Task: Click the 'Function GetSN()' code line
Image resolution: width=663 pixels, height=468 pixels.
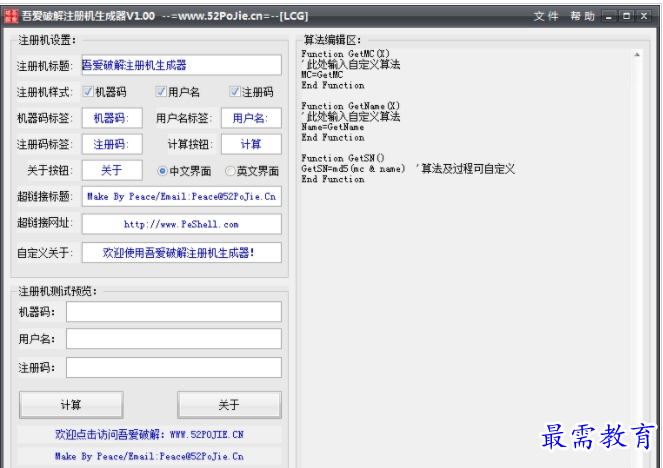Action: [343, 158]
